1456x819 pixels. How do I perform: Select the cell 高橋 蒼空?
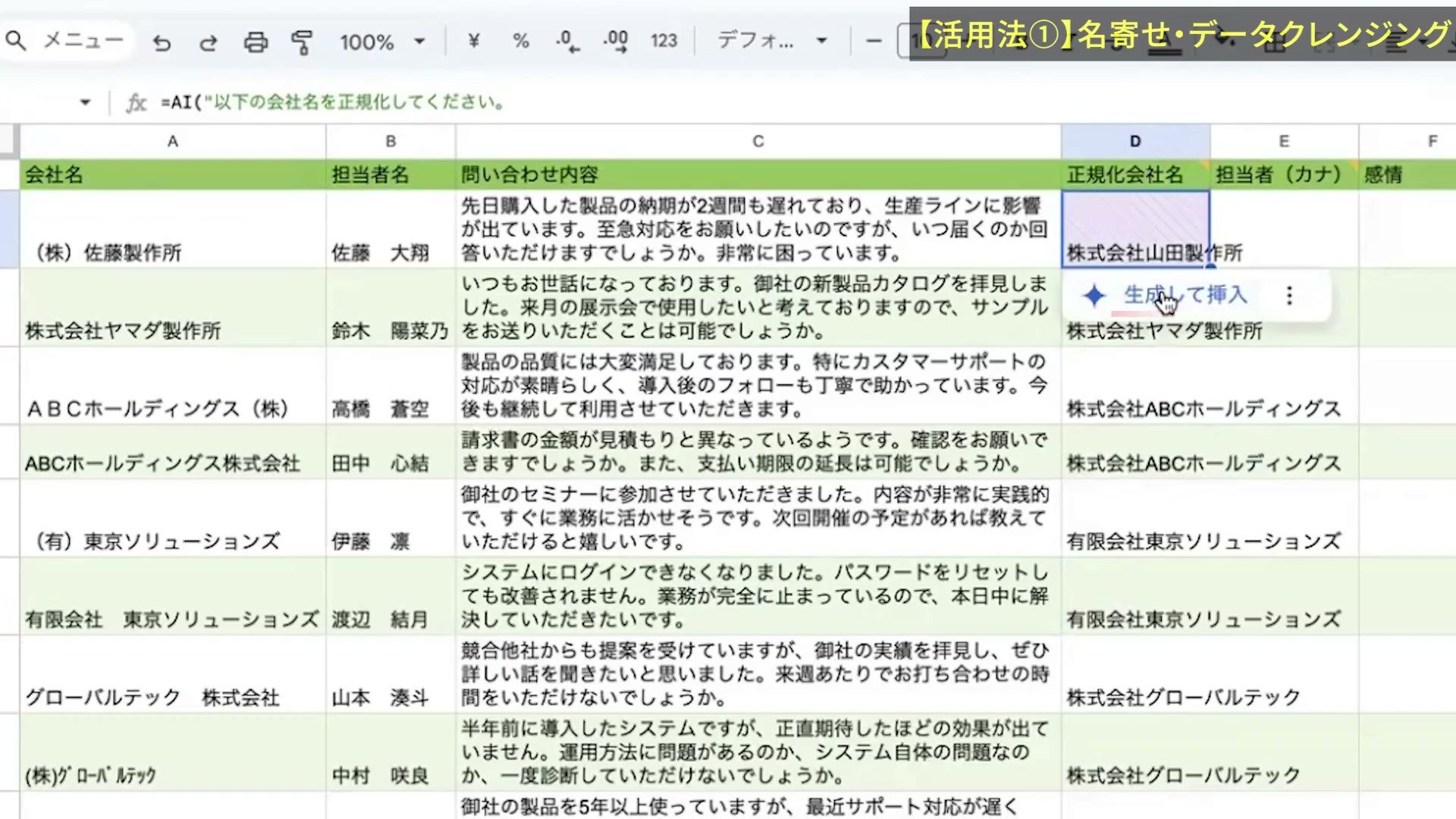(x=391, y=385)
